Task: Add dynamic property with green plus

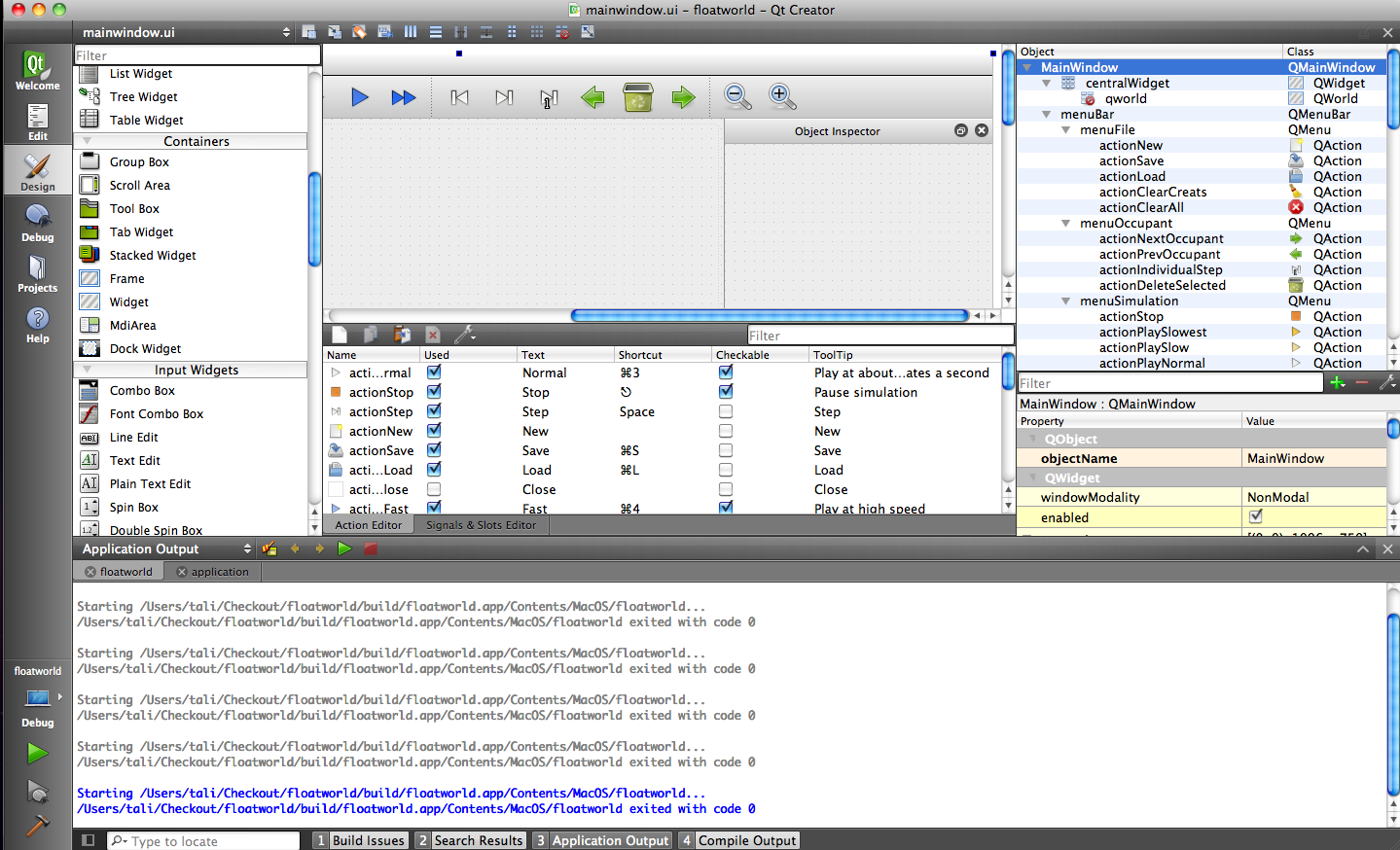Action: click(x=1338, y=383)
